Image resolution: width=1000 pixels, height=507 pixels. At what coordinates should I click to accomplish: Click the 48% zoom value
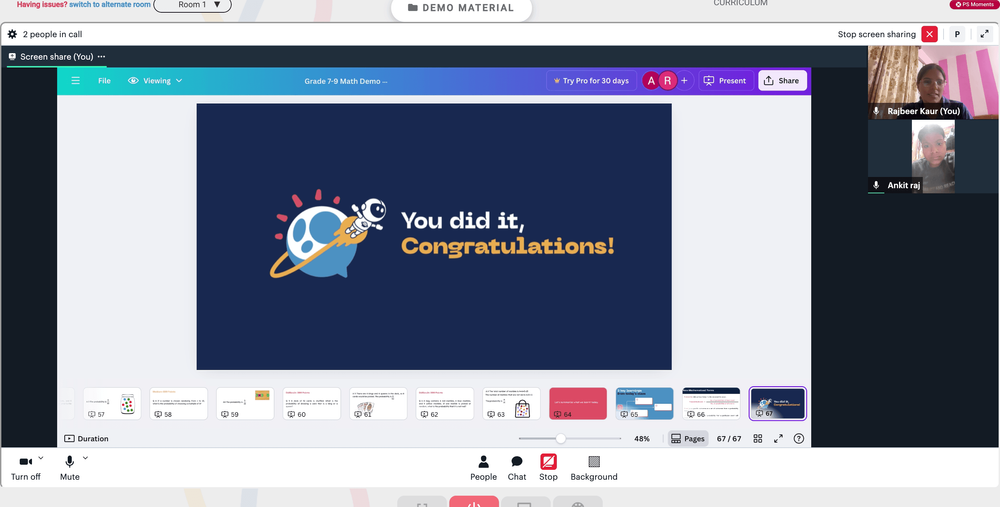pyautogui.click(x=642, y=439)
